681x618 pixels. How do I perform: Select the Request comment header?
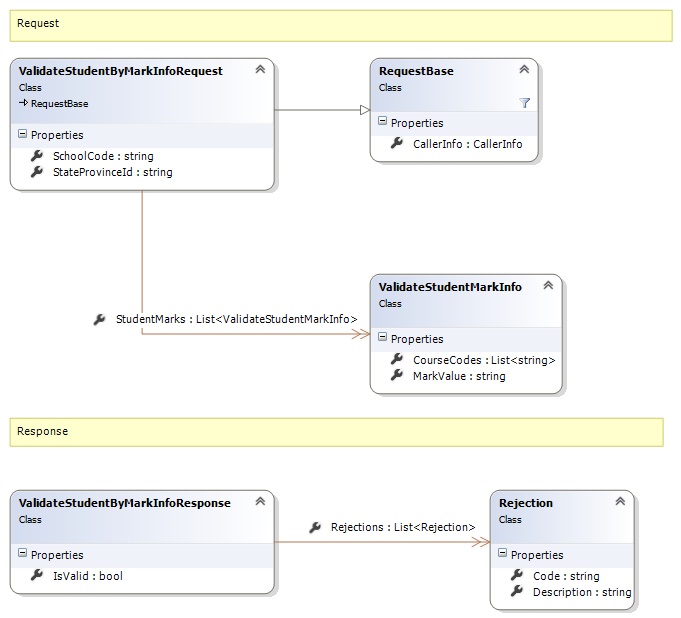click(340, 25)
